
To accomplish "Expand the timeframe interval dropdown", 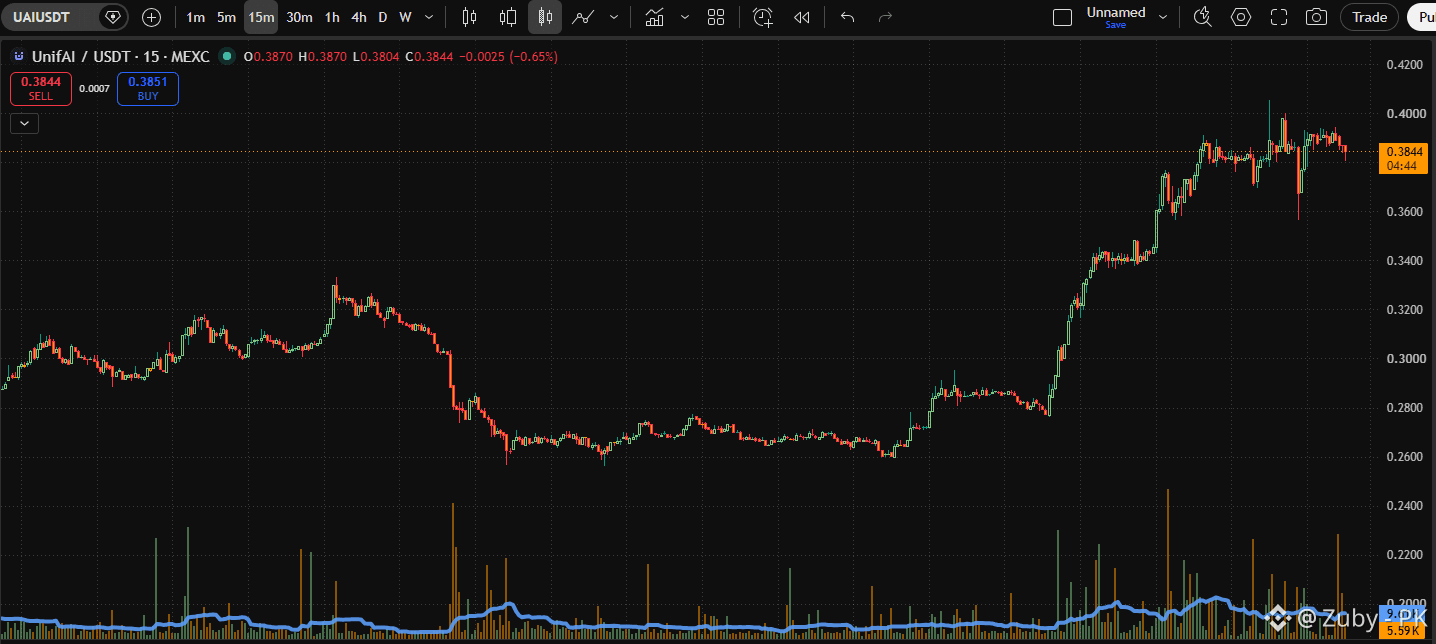I will coord(429,17).
